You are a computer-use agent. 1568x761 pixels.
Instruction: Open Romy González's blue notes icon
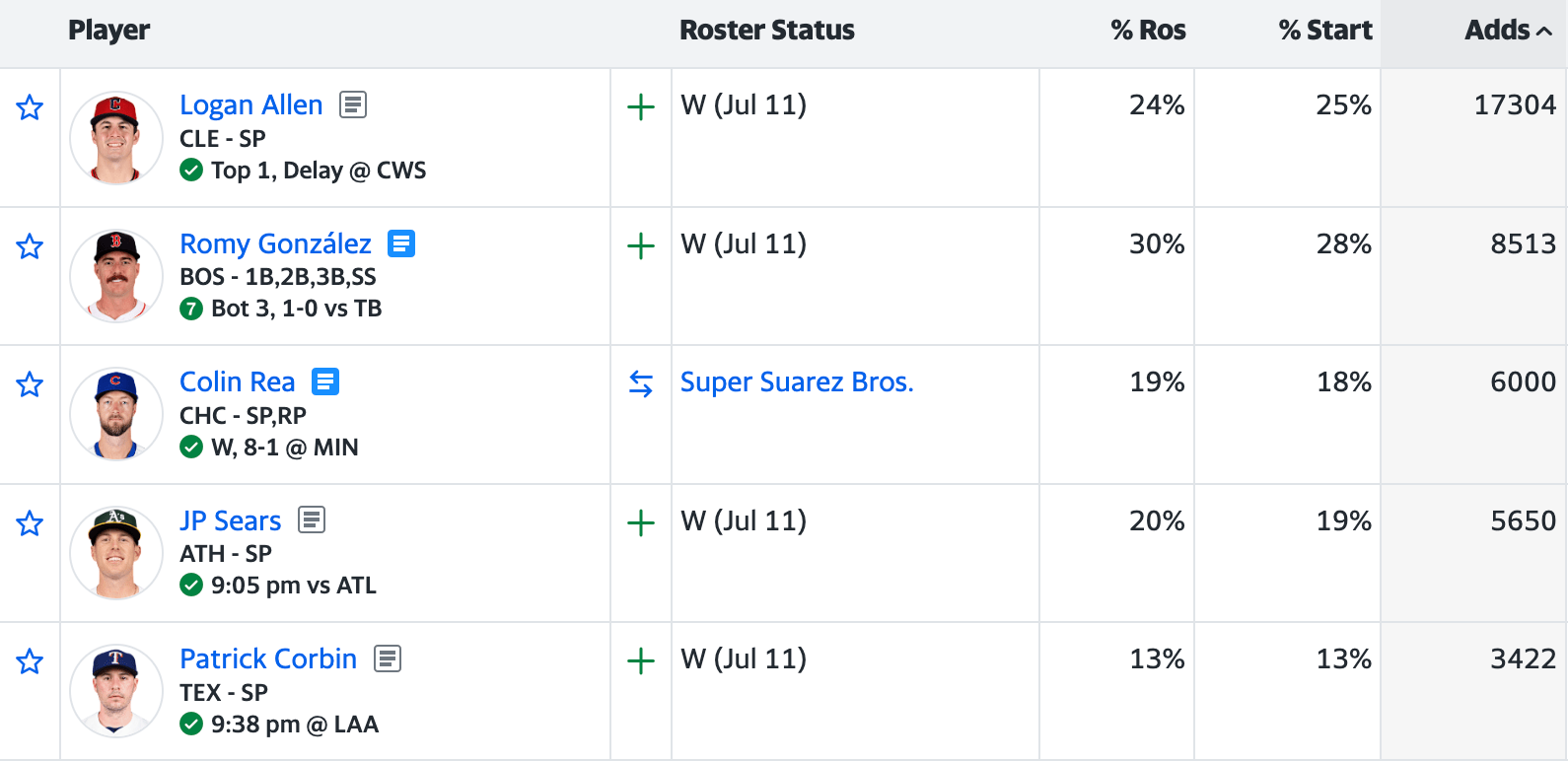(401, 243)
